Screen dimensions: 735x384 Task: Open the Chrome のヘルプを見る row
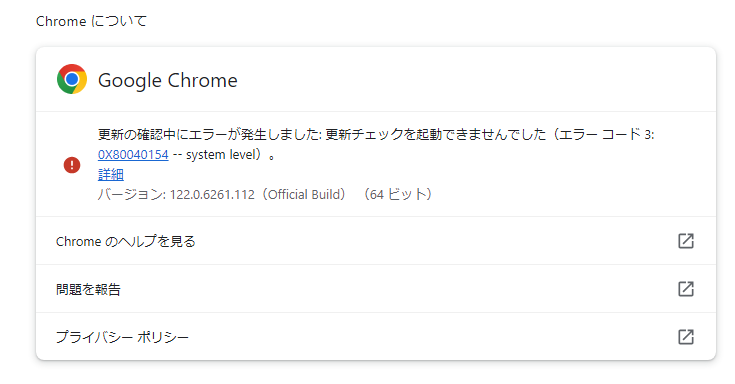click(376, 241)
